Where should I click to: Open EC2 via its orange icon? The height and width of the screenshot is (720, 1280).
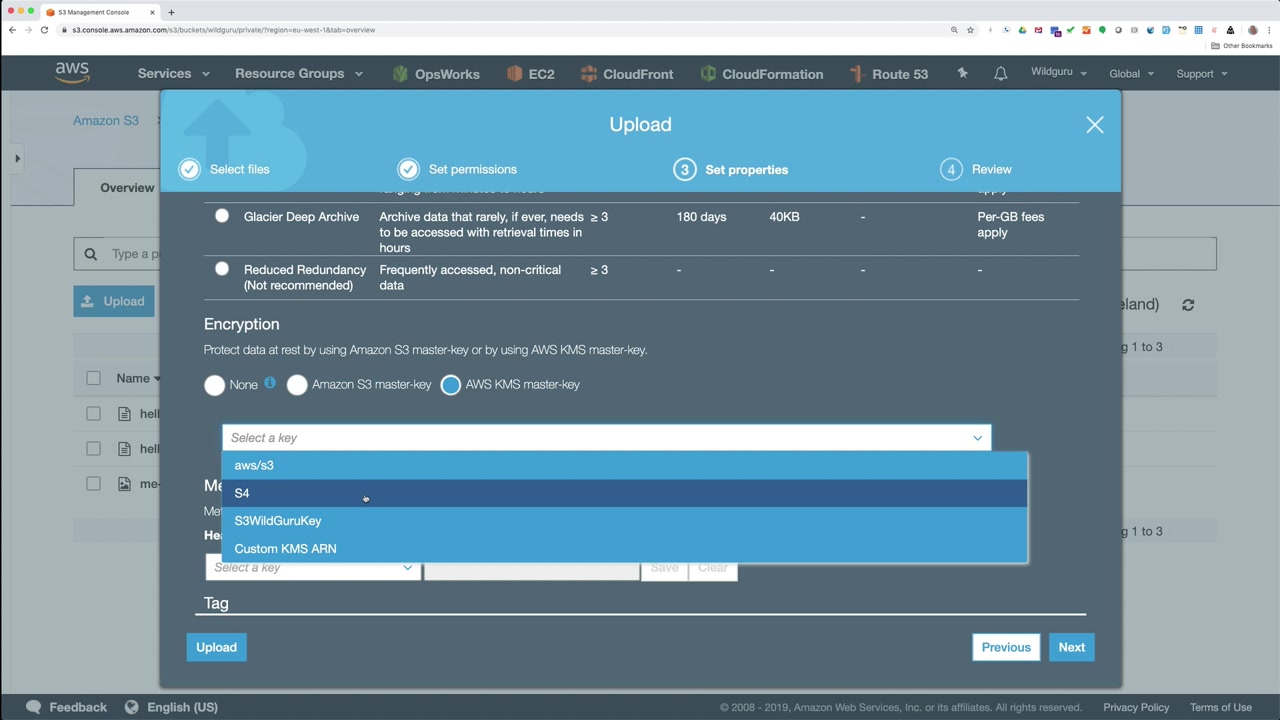click(515, 73)
